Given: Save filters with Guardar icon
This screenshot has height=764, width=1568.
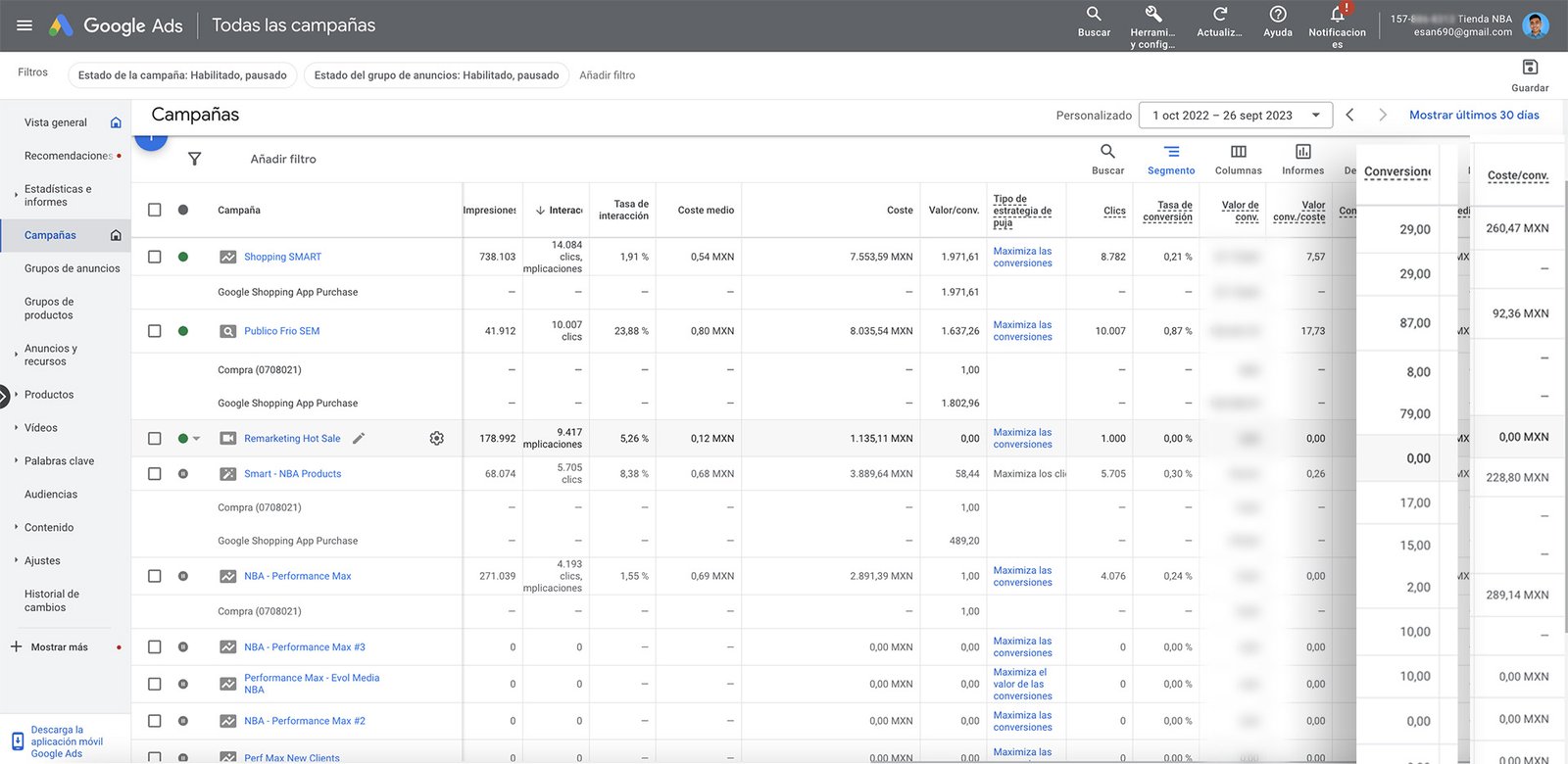Looking at the screenshot, I should pyautogui.click(x=1530, y=74).
